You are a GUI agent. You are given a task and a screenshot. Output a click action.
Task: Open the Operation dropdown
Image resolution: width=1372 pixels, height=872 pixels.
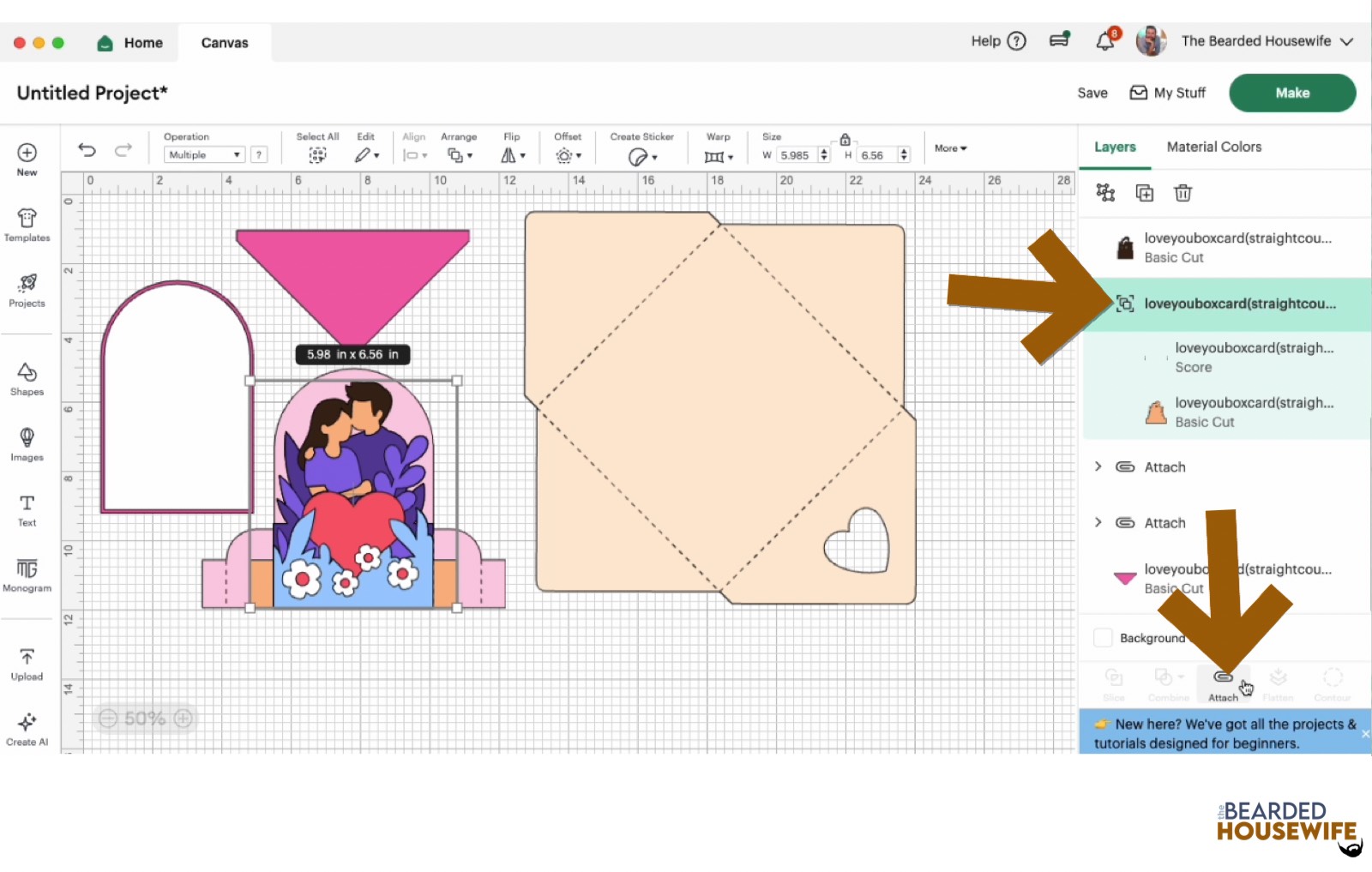click(x=204, y=155)
